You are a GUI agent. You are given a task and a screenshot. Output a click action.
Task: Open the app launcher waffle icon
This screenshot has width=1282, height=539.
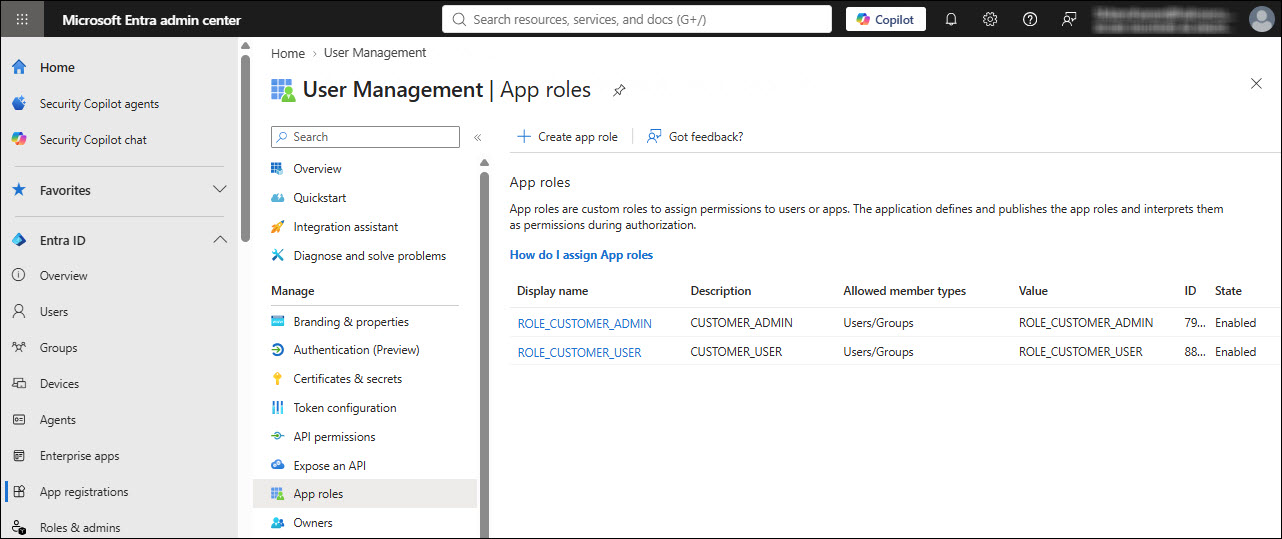(22, 19)
